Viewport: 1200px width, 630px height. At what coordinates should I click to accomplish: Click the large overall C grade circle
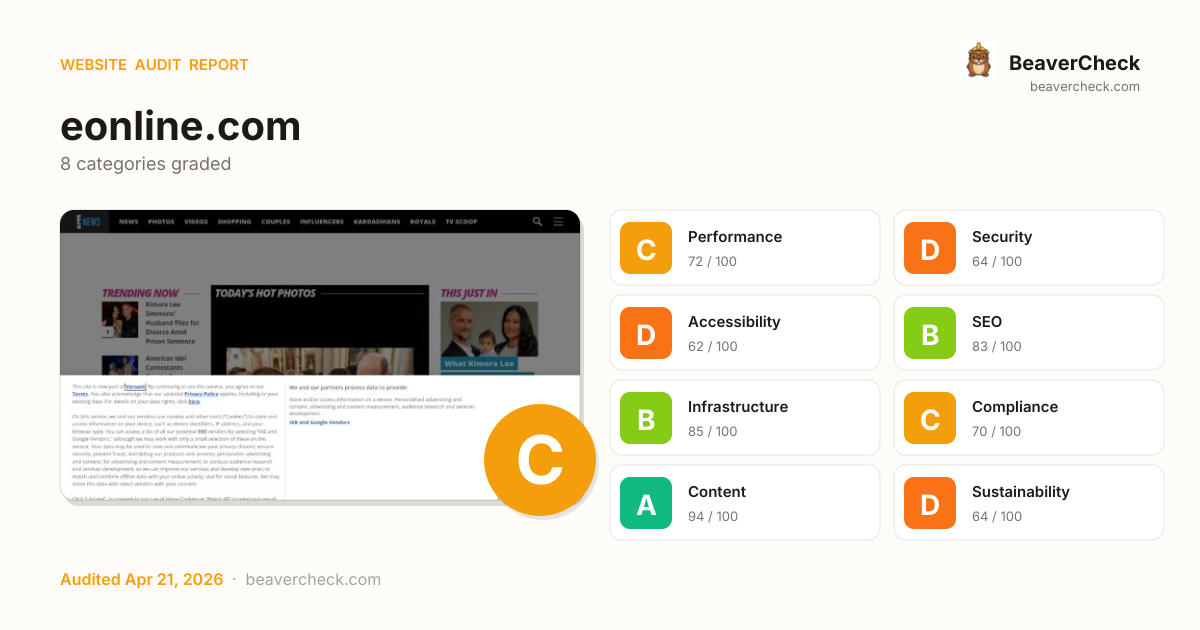[x=540, y=460]
